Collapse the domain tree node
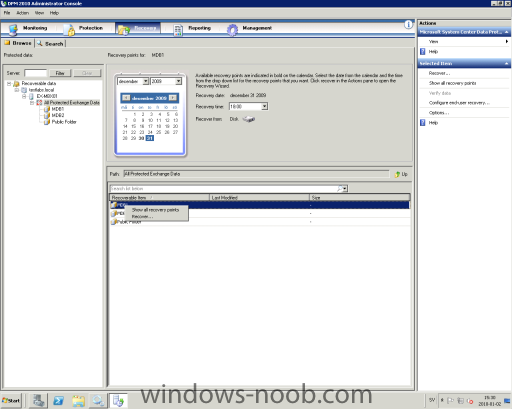 point(16,90)
